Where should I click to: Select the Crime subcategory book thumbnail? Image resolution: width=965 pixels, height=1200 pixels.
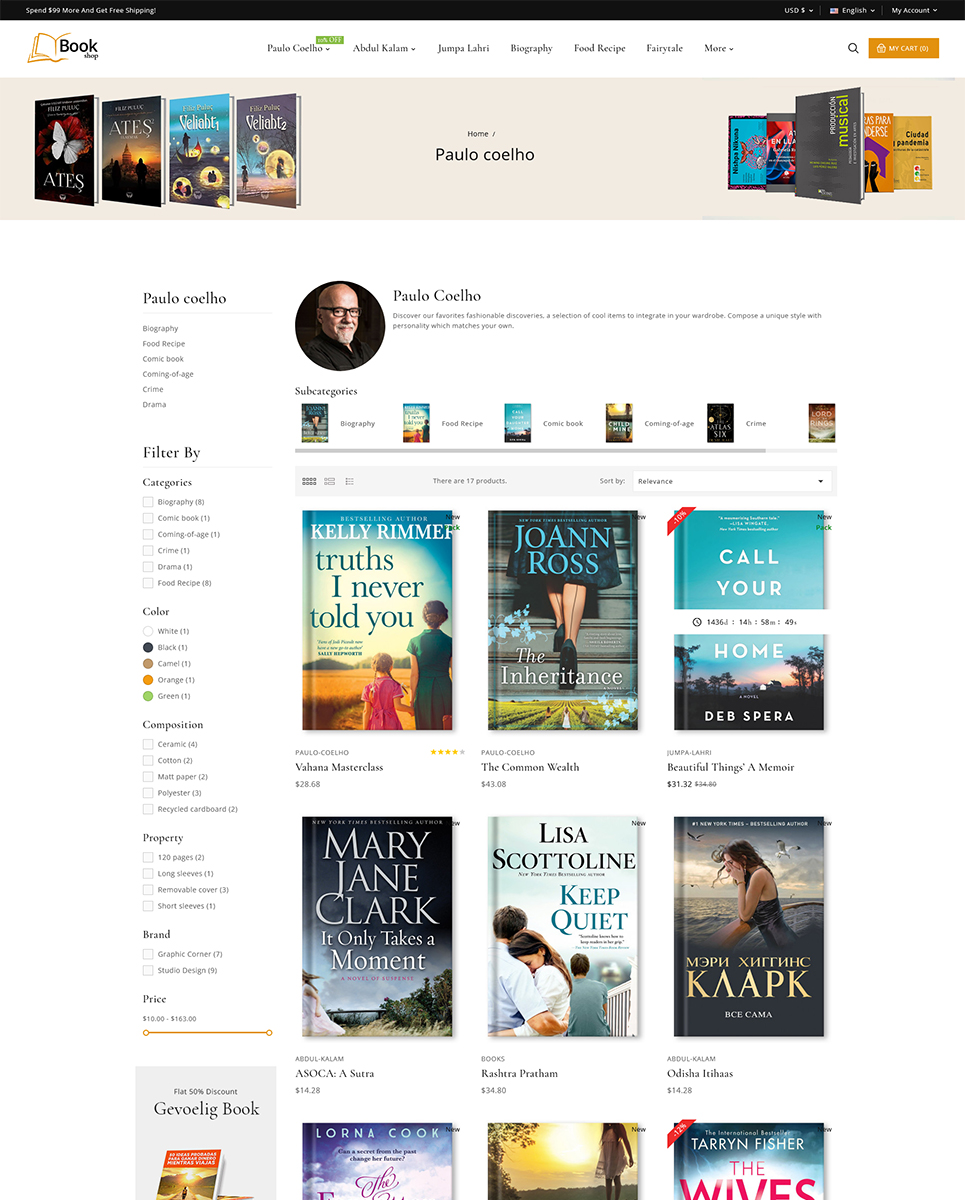720,423
